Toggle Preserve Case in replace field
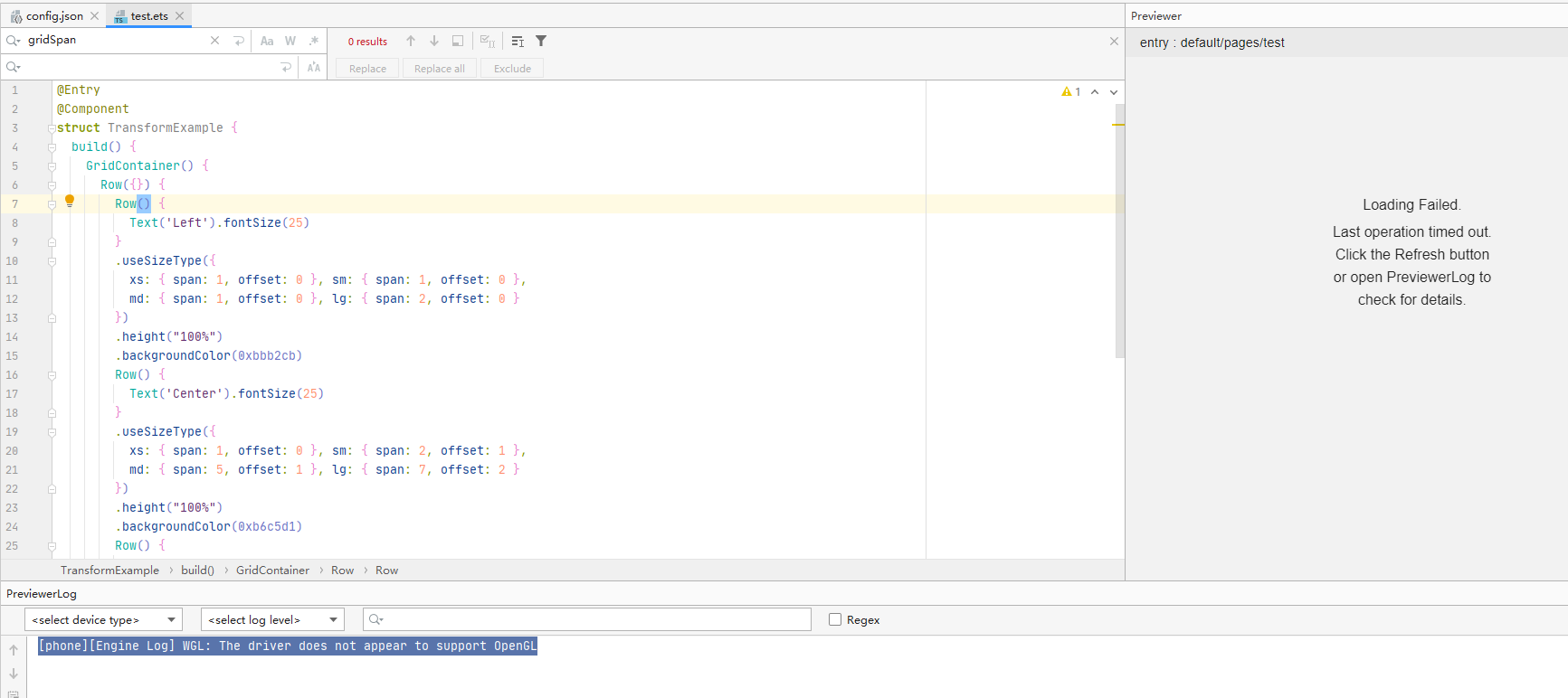 [314, 68]
